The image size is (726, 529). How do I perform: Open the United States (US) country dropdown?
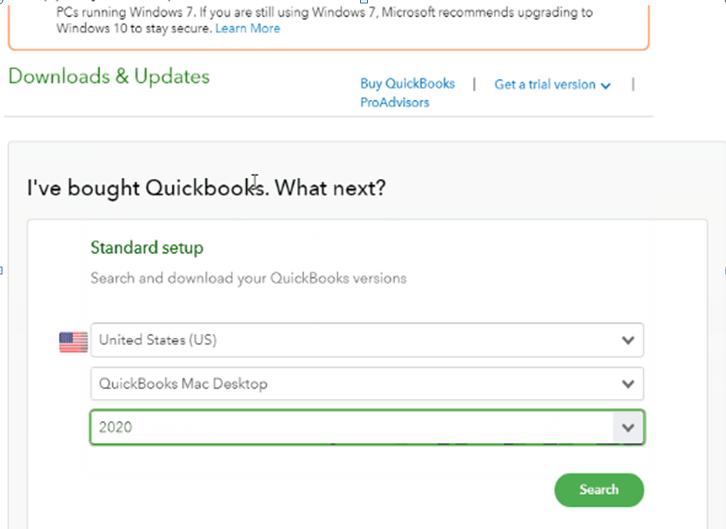click(x=366, y=340)
